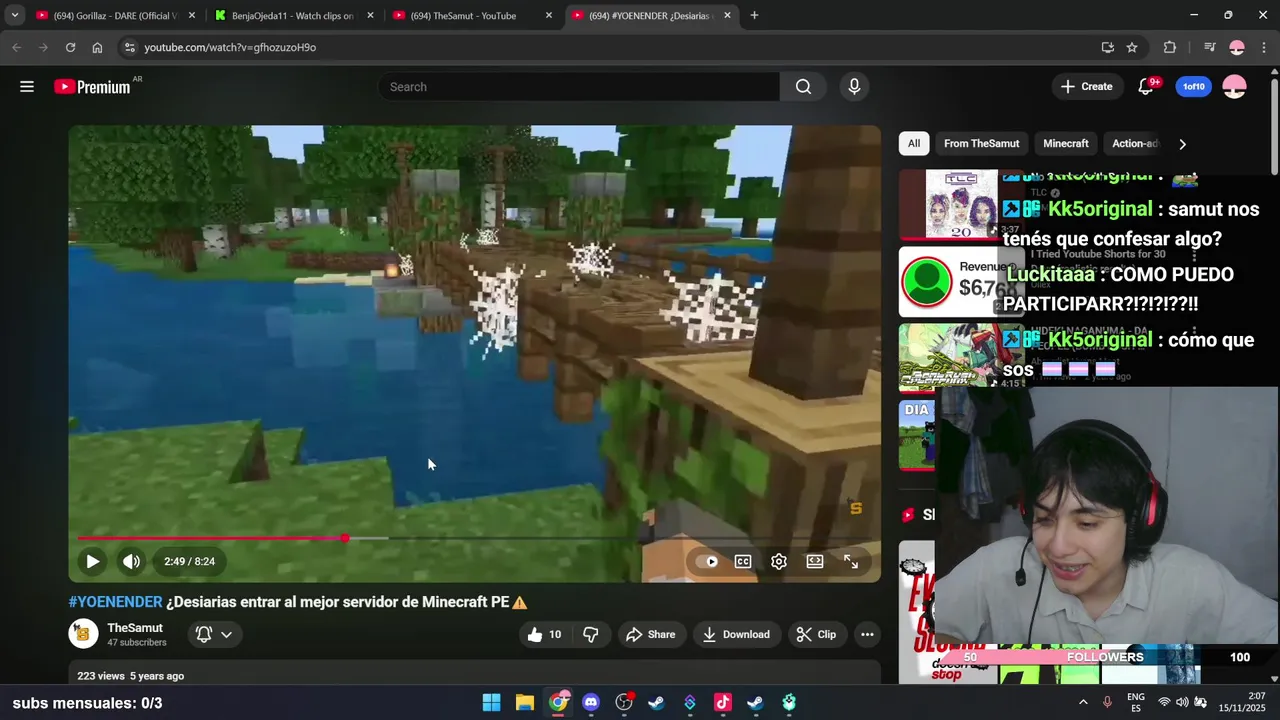1280x720 pixels.
Task: Open TLC recommended video thumbnail
Action: pos(961,203)
